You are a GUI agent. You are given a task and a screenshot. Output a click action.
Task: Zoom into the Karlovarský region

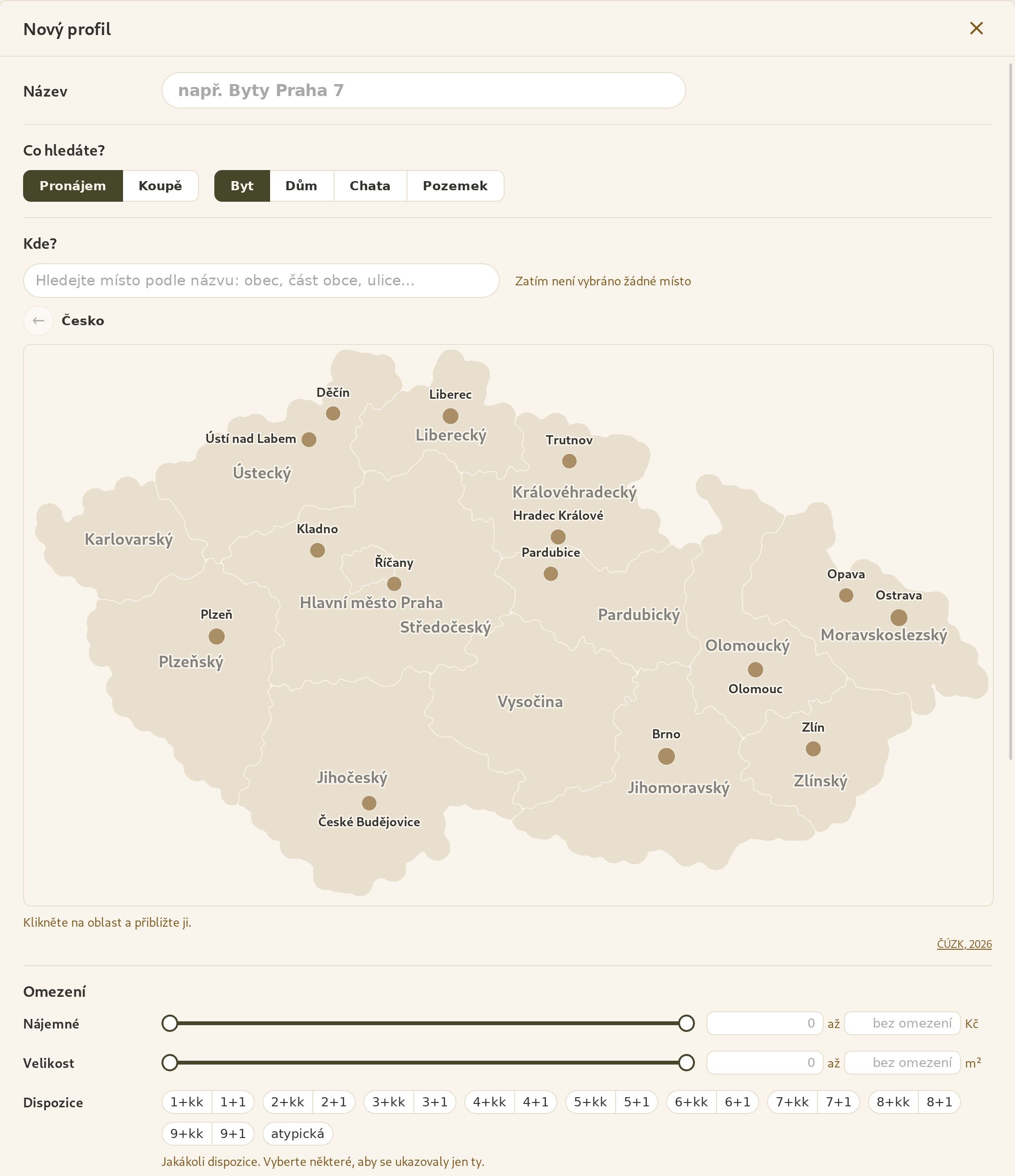[x=129, y=539]
